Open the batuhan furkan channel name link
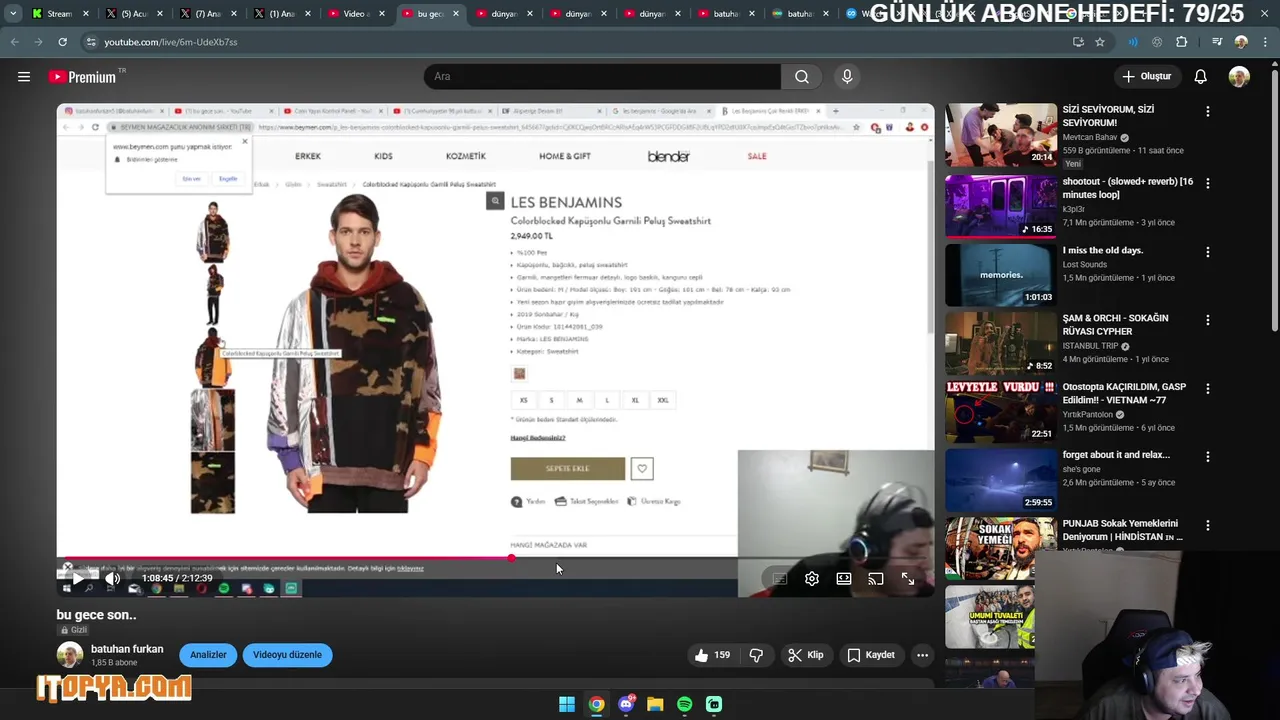This screenshot has width=1280, height=720. pos(127,649)
